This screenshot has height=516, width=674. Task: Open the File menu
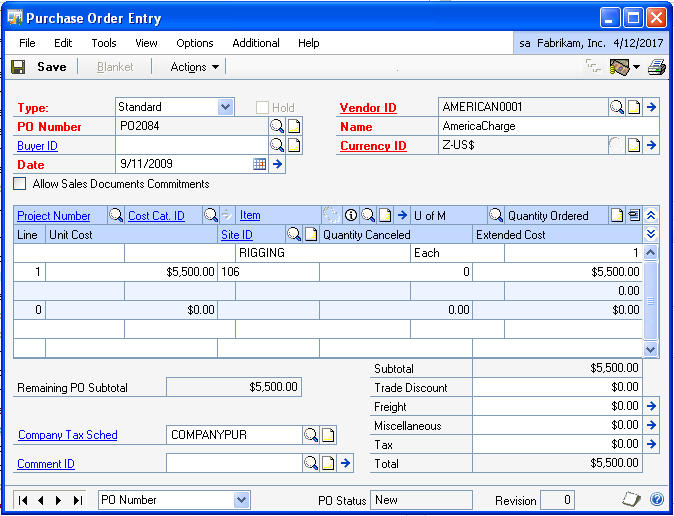coord(28,43)
